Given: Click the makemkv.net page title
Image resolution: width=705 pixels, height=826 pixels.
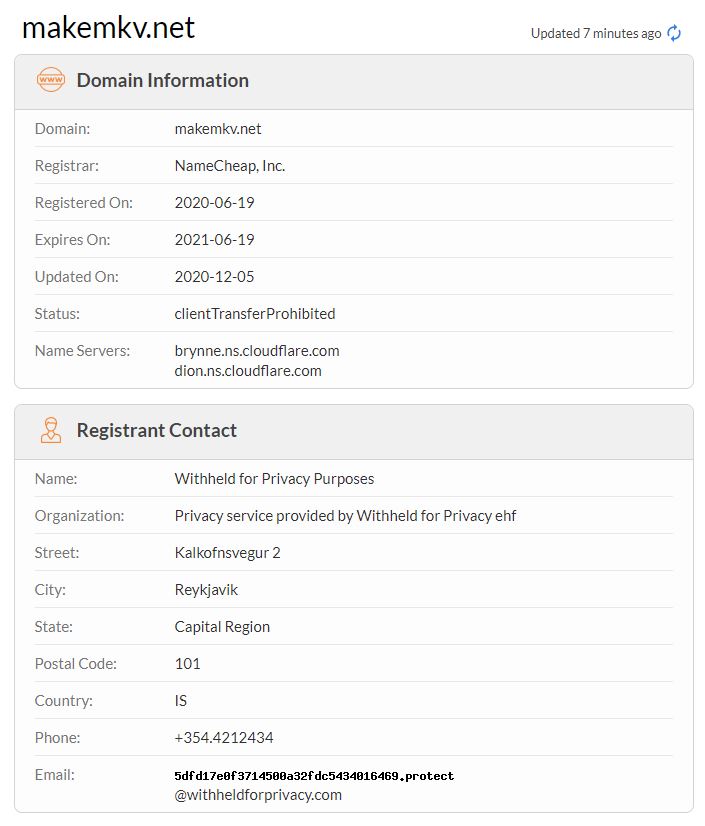Looking at the screenshot, I should 108,28.
